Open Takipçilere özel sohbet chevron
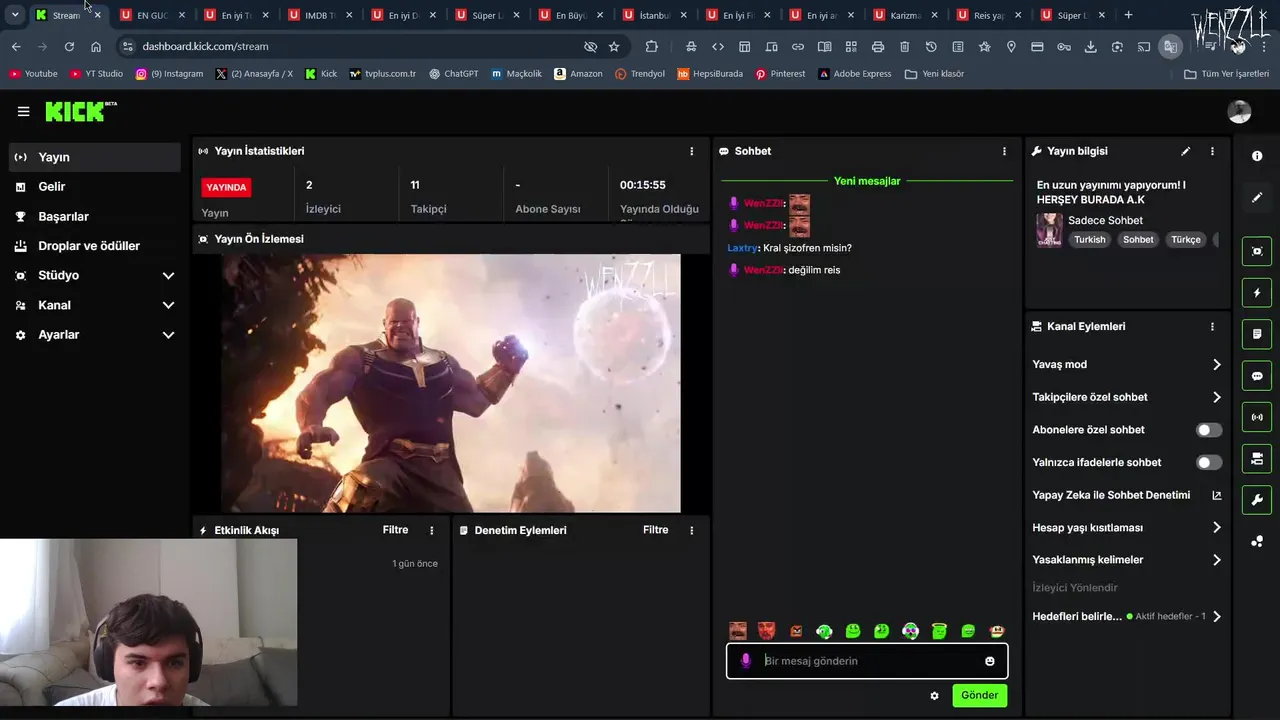Image resolution: width=1280 pixels, height=720 pixels. [x=1217, y=397]
